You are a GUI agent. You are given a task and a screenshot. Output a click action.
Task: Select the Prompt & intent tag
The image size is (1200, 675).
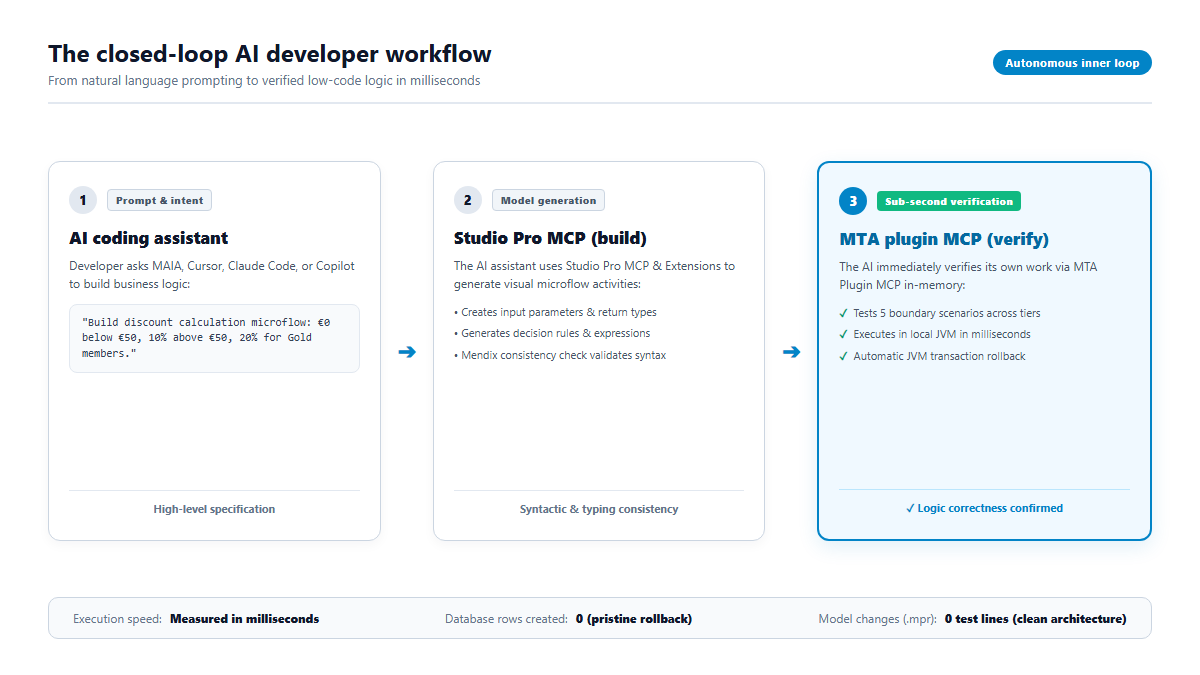coord(159,200)
